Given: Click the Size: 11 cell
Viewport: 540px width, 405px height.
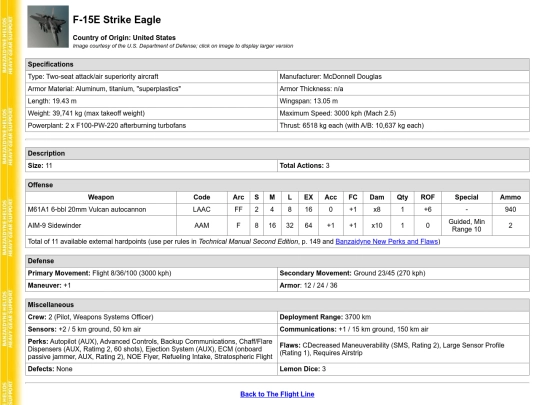Looking at the screenshot, I should [152, 166].
